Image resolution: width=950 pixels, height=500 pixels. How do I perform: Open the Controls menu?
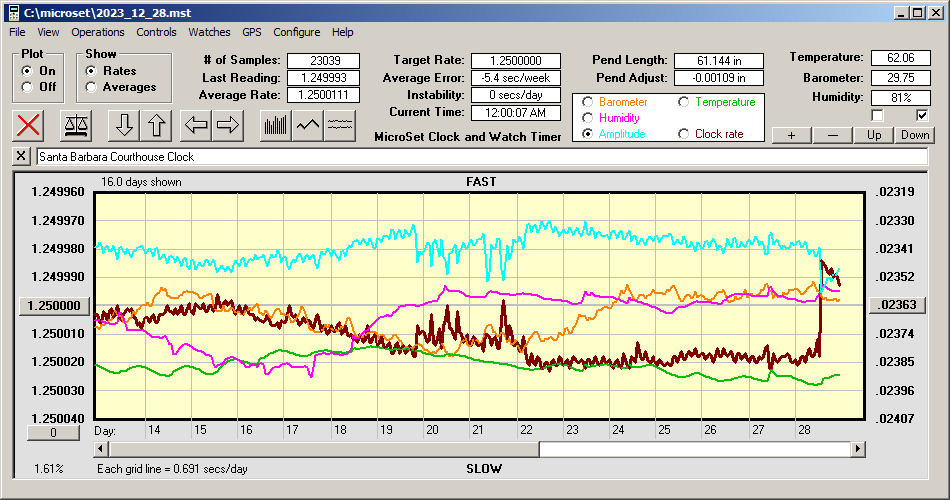pyautogui.click(x=156, y=32)
